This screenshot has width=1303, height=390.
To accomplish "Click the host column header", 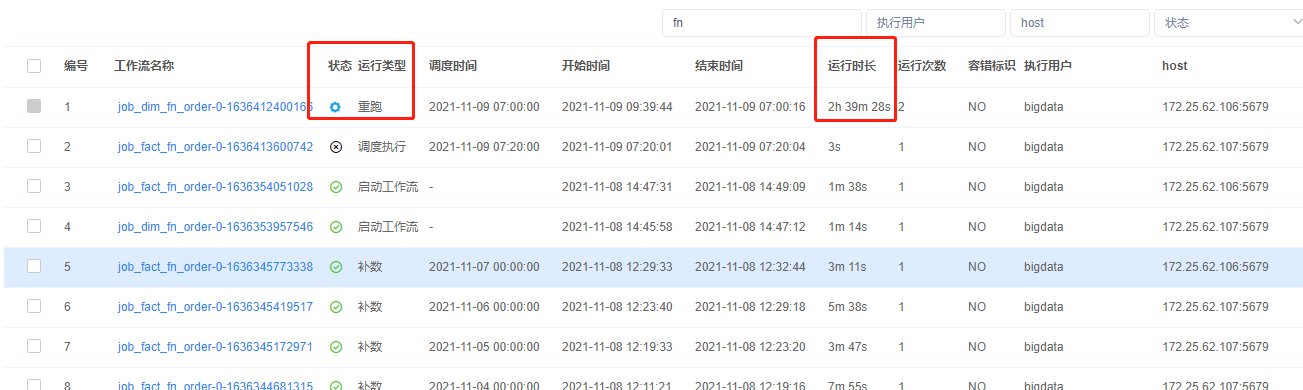I will click(x=1175, y=66).
